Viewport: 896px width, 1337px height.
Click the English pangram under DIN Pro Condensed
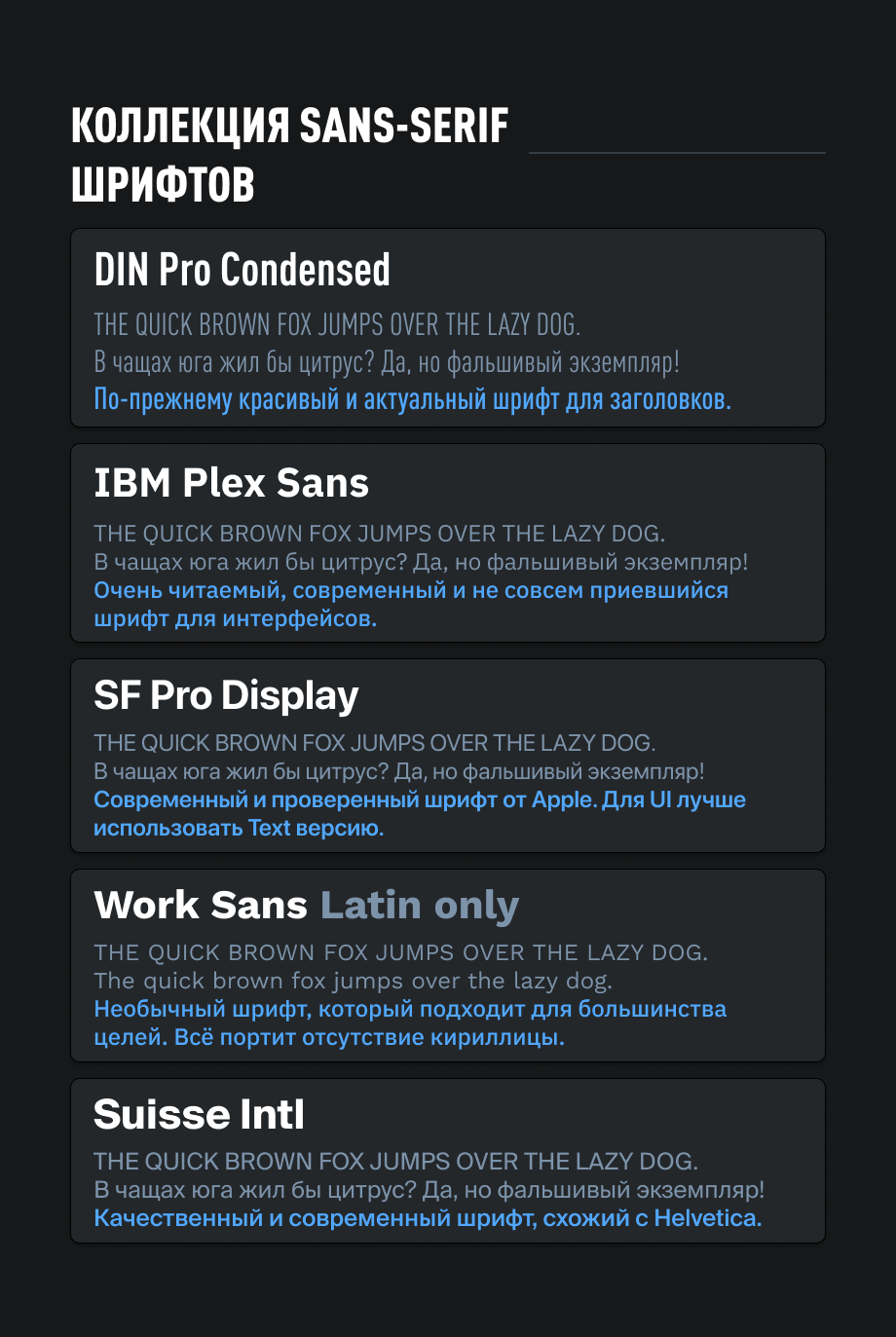pyautogui.click(x=337, y=324)
